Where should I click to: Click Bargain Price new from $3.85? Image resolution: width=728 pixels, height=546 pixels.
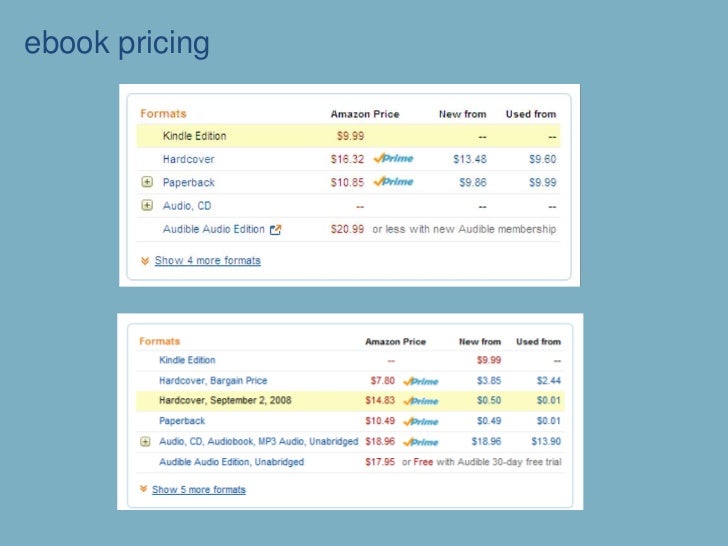point(489,381)
